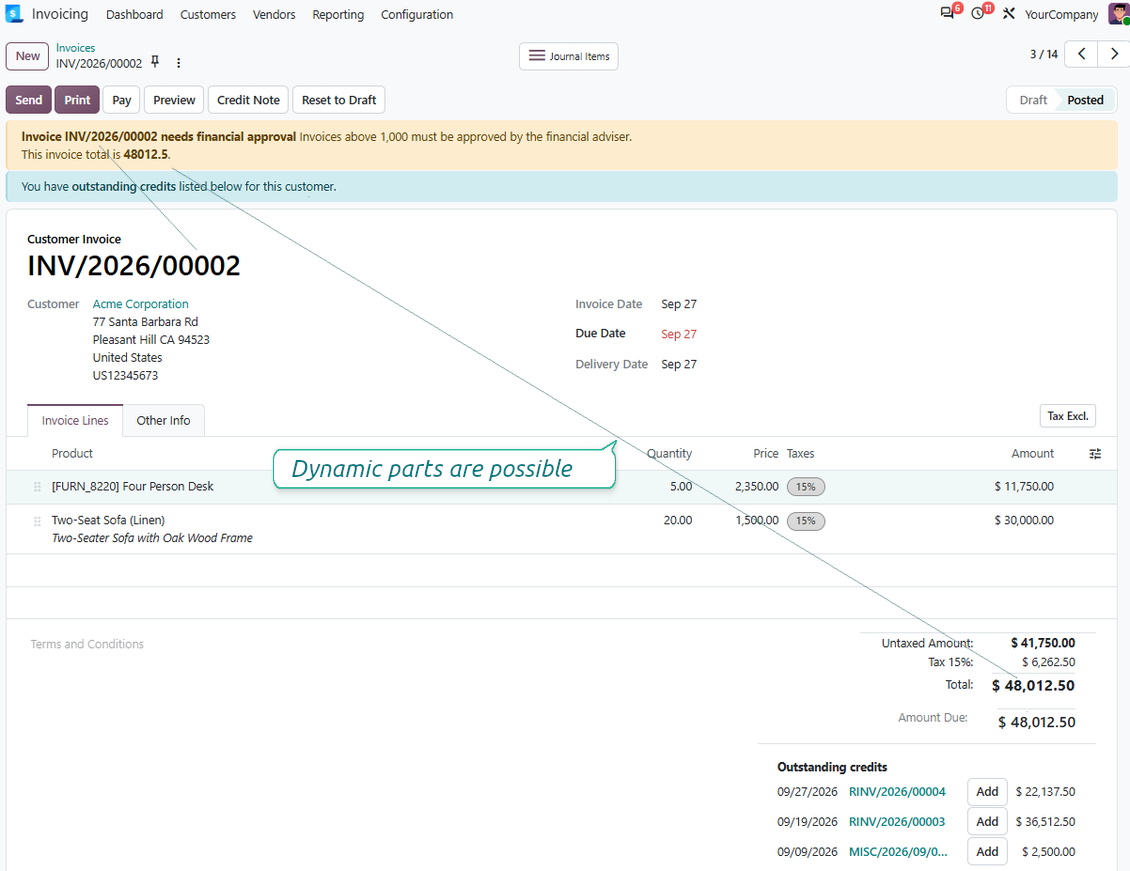Select the Invoice Lines tab
This screenshot has width=1130, height=871.
[75, 421]
